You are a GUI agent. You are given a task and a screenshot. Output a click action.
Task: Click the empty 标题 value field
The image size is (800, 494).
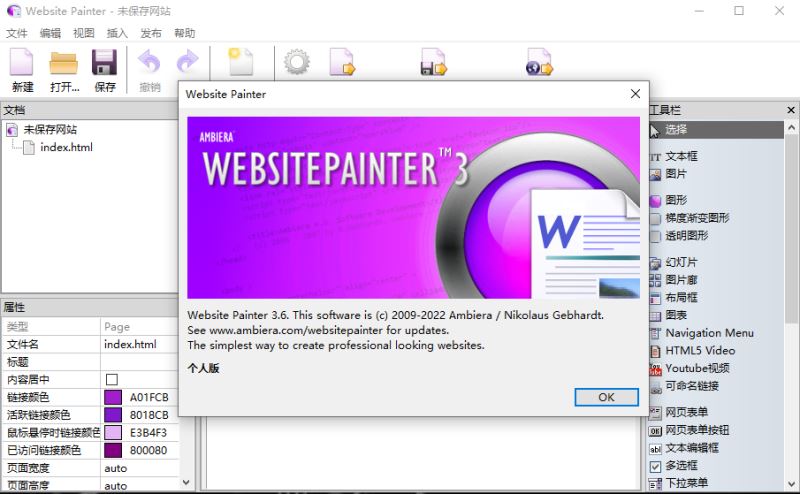click(140, 362)
